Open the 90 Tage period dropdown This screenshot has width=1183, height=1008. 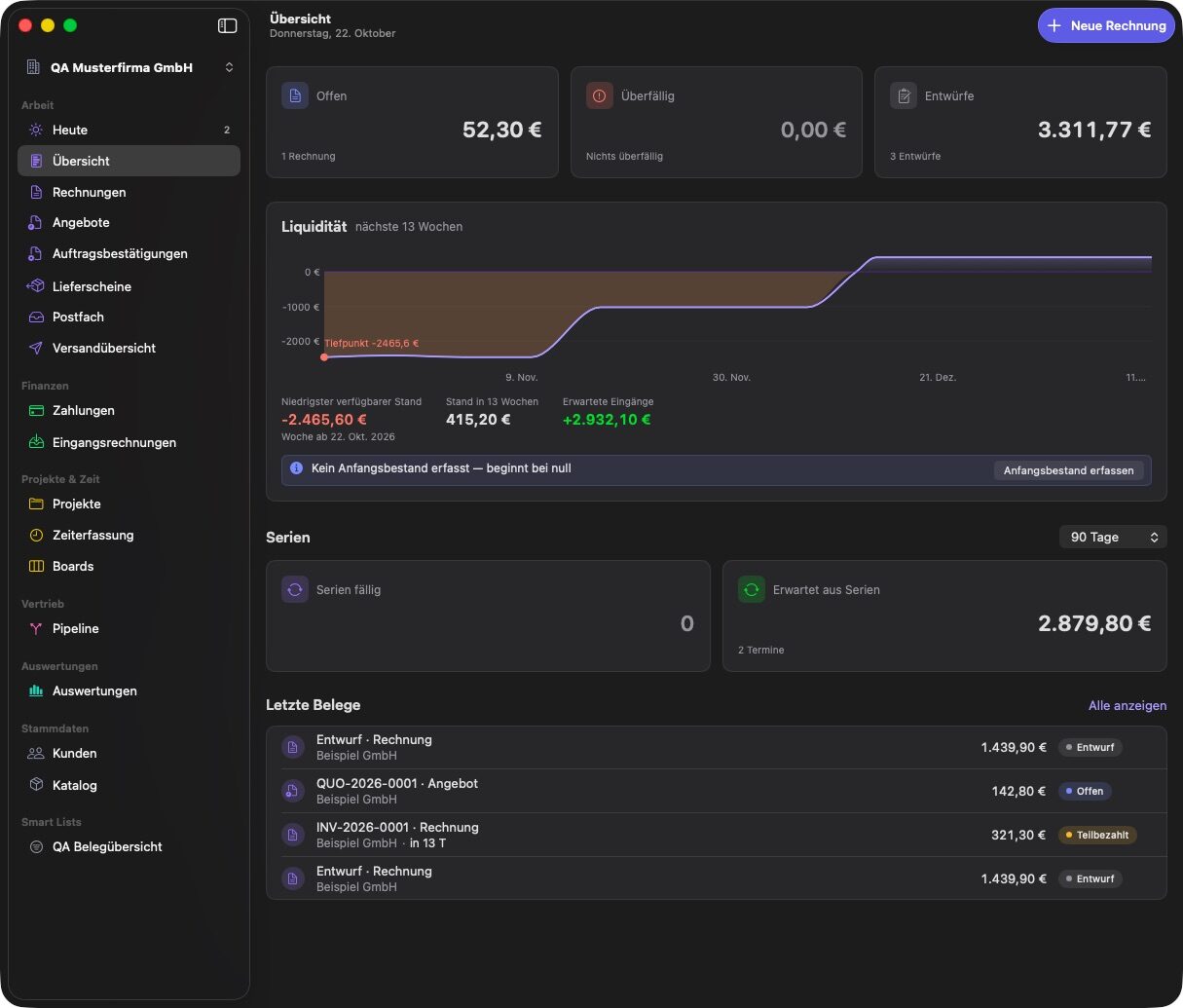(1113, 537)
